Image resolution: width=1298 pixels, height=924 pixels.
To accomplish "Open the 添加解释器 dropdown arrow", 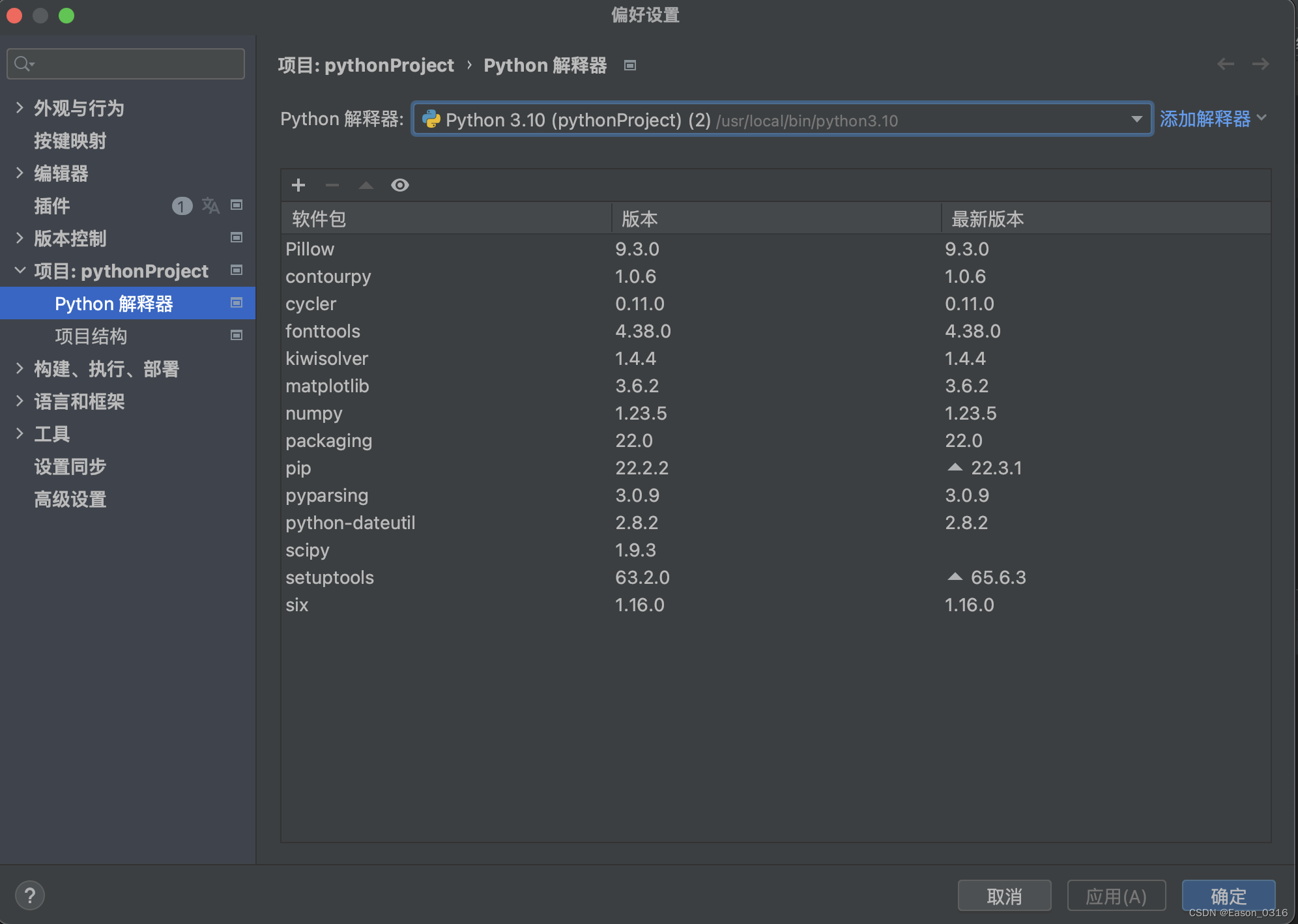I will 1262,118.
